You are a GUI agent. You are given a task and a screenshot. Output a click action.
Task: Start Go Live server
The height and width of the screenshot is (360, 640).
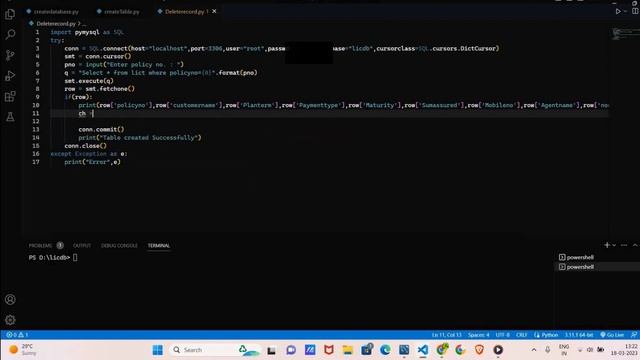(612, 335)
